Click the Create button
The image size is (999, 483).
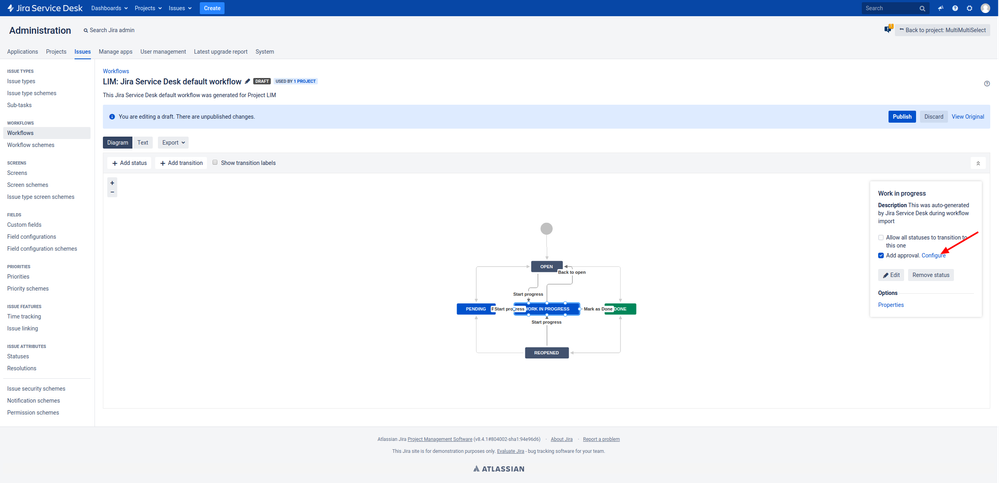(x=212, y=8)
